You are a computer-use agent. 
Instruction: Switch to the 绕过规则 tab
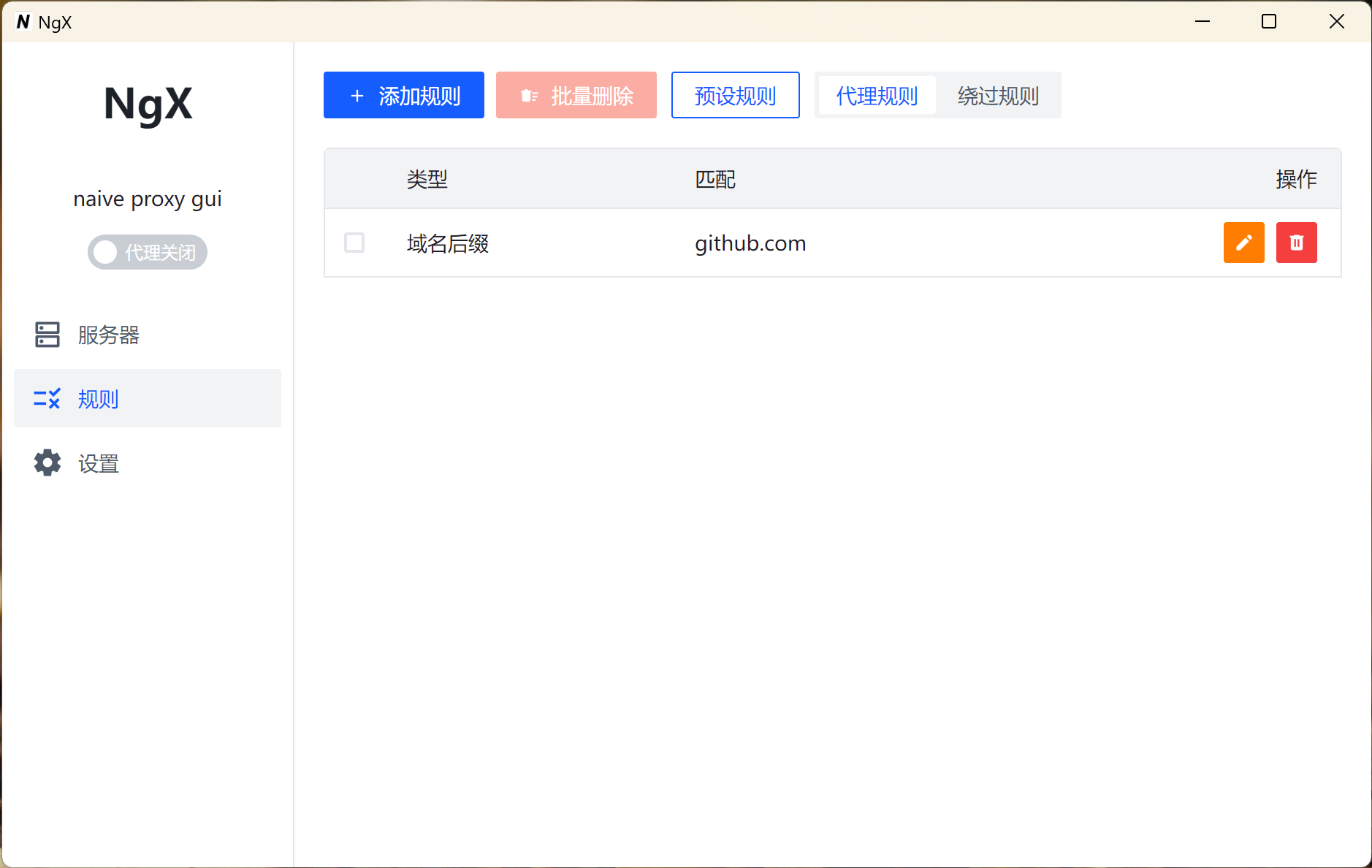997,95
